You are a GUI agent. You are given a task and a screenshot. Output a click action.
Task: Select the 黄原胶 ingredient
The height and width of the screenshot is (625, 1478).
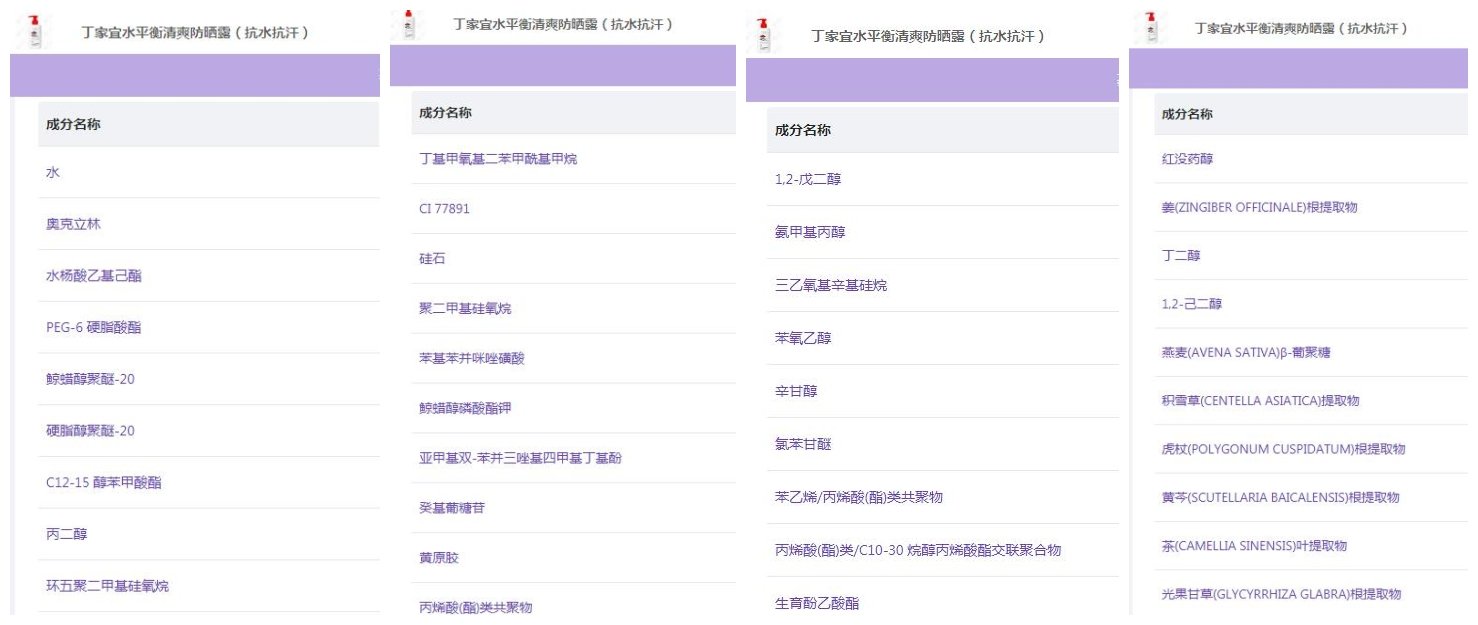coord(438,557)
